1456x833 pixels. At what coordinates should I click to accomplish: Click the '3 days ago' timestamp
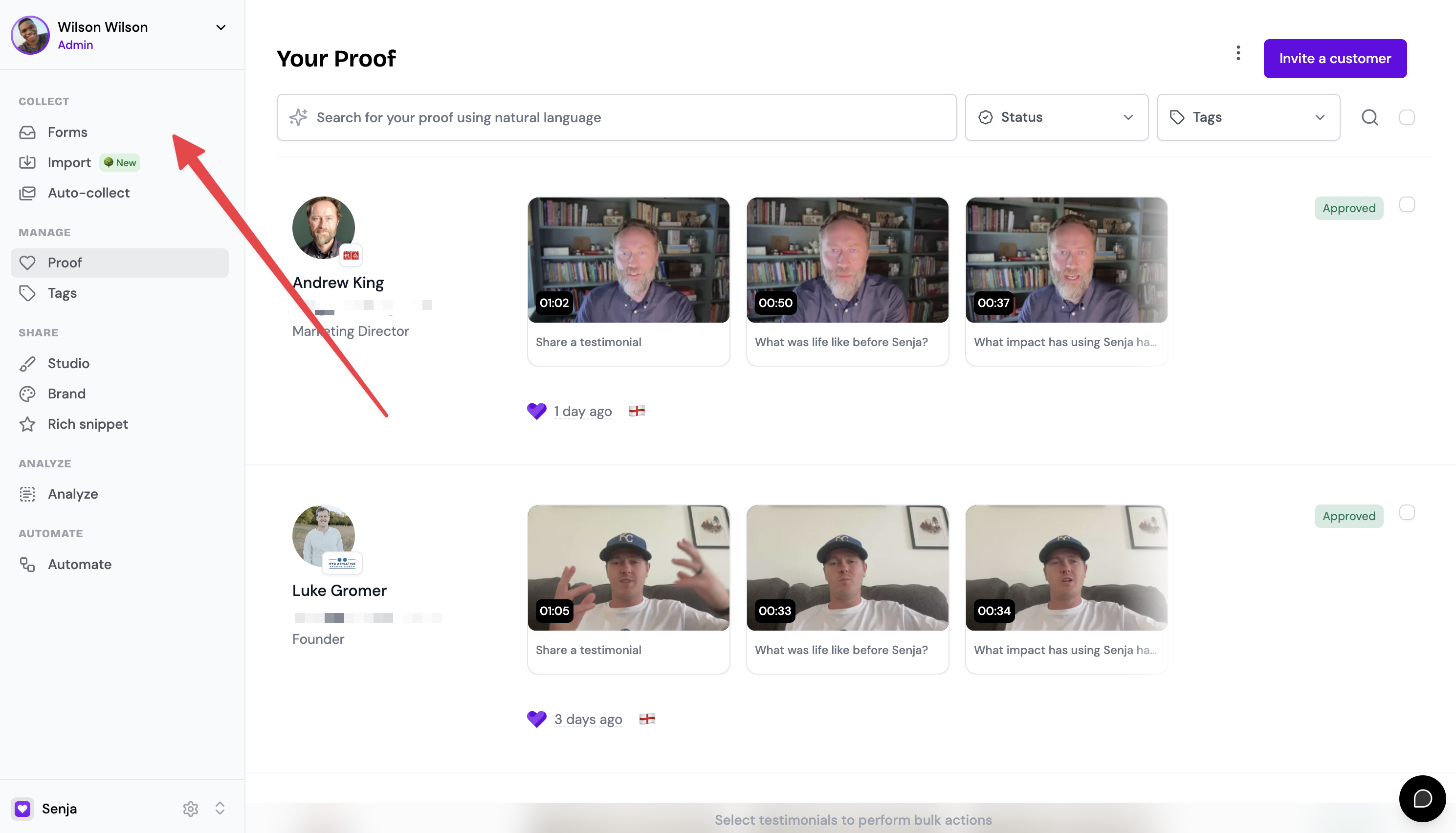(x=588, y=719)
